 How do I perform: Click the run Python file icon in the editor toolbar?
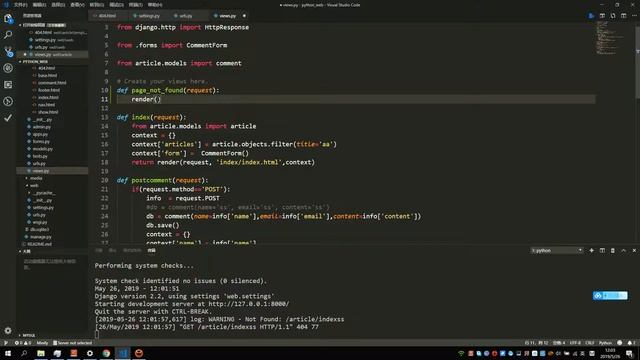591,16
